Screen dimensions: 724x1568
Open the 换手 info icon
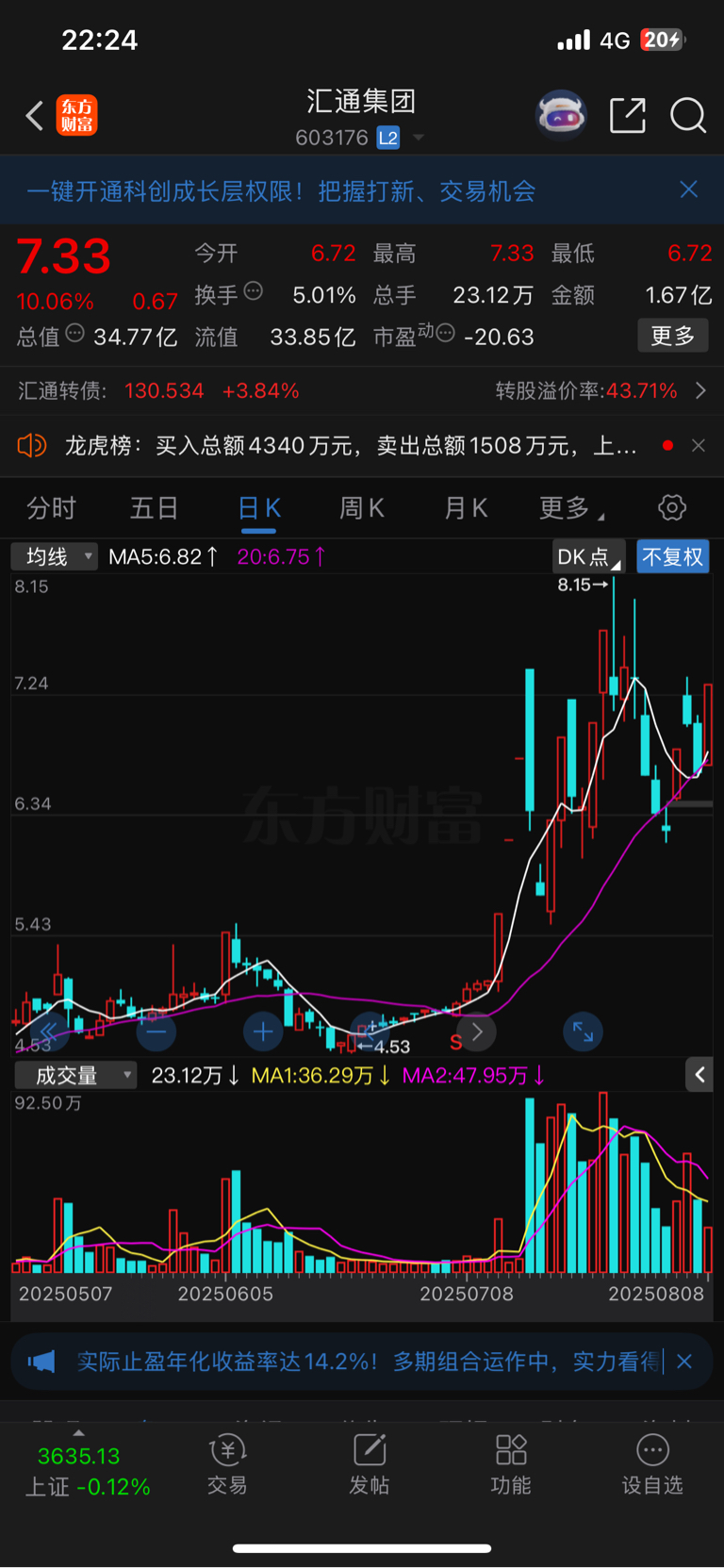(253, 291)
